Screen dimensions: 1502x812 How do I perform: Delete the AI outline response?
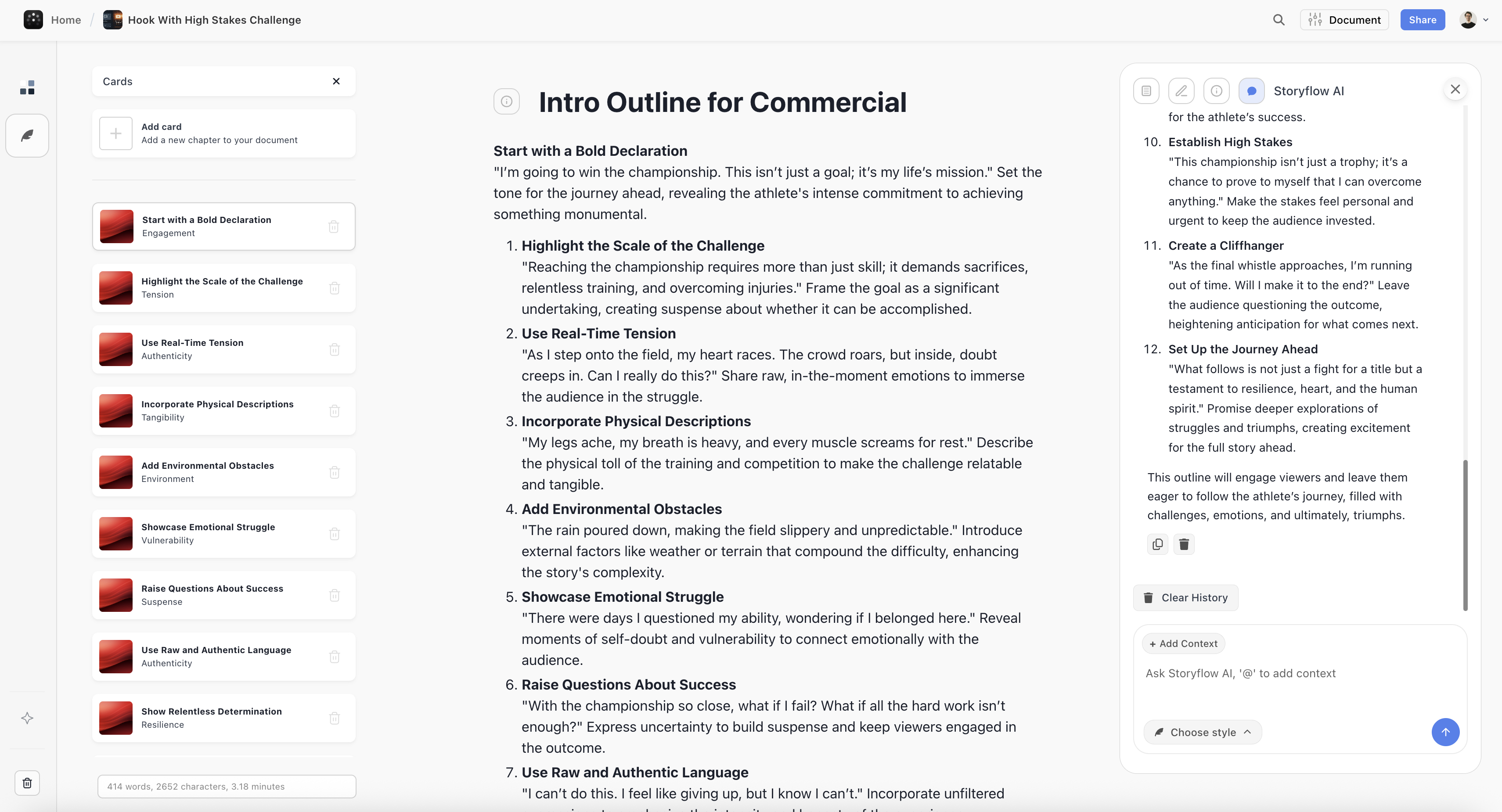tap(1184, 544)
